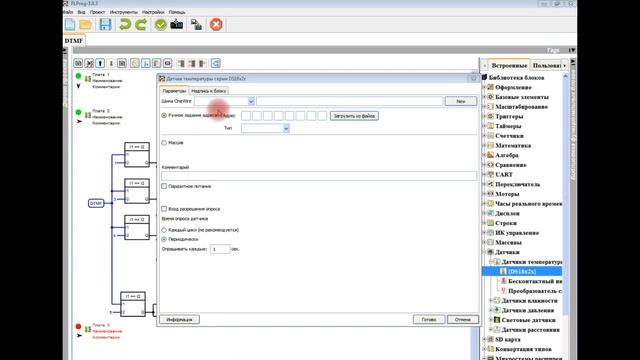The image size is (640, 360).
Task: Collapse the Датчики температуры node
Action: click(491, 262)
